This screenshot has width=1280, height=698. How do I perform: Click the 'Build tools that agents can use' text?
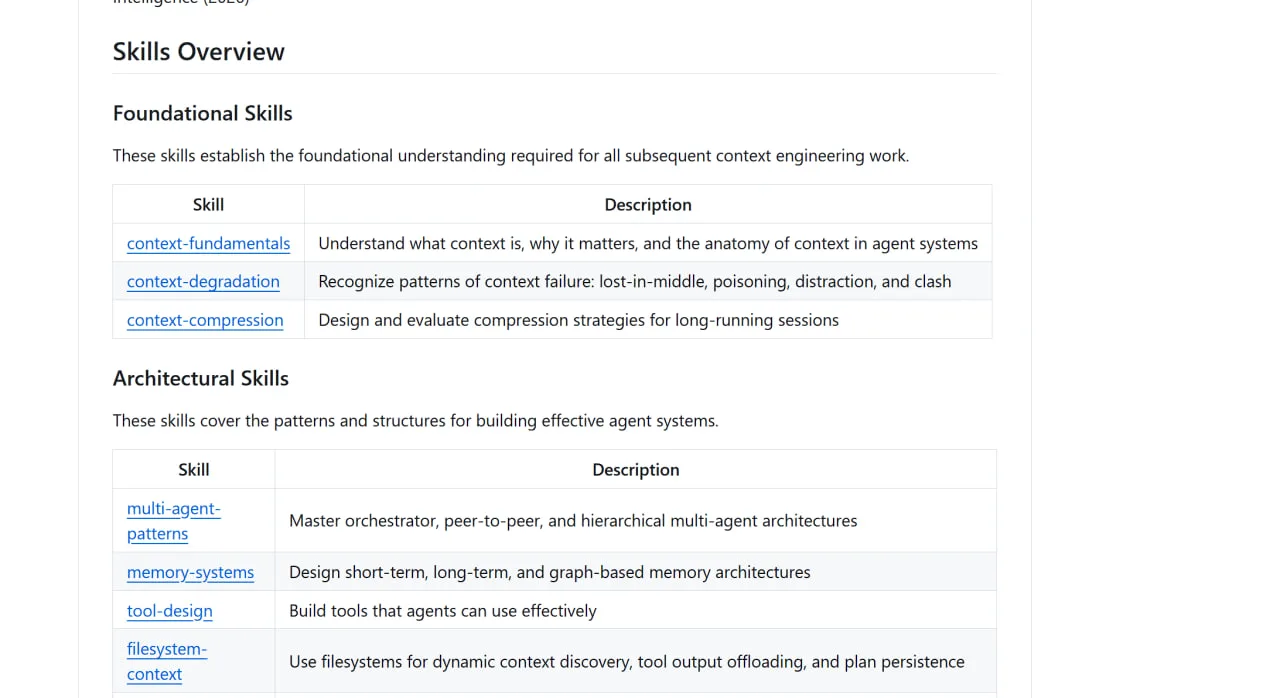pyautogui.click(x=443, y=610)
